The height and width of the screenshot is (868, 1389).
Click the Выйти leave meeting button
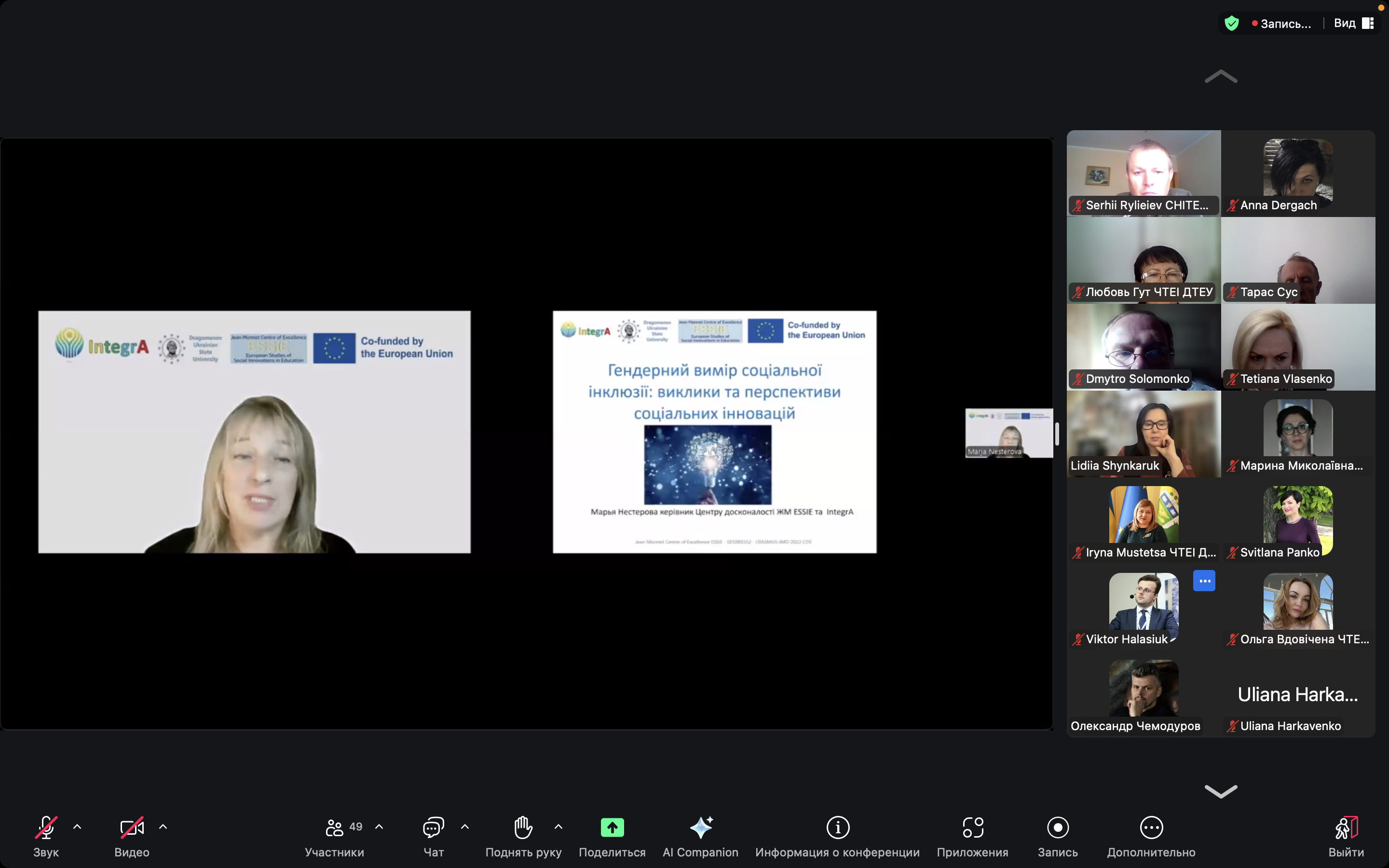pyautogui.click(x=1346, y=828)
